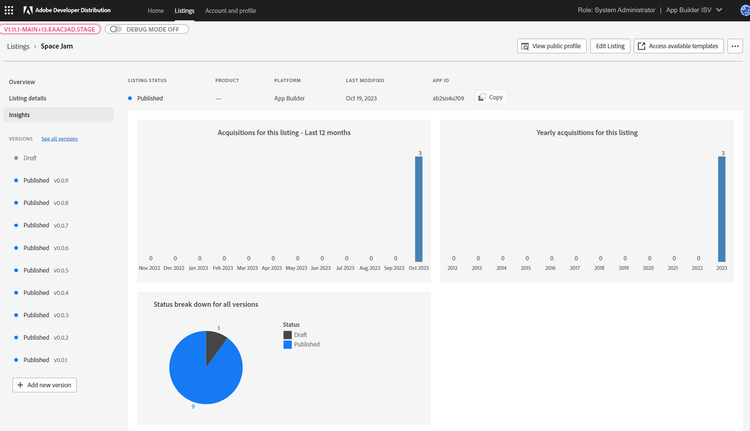750x431 pixels.
Task: Select Listing details in sidebar
Action: [28, 98]
